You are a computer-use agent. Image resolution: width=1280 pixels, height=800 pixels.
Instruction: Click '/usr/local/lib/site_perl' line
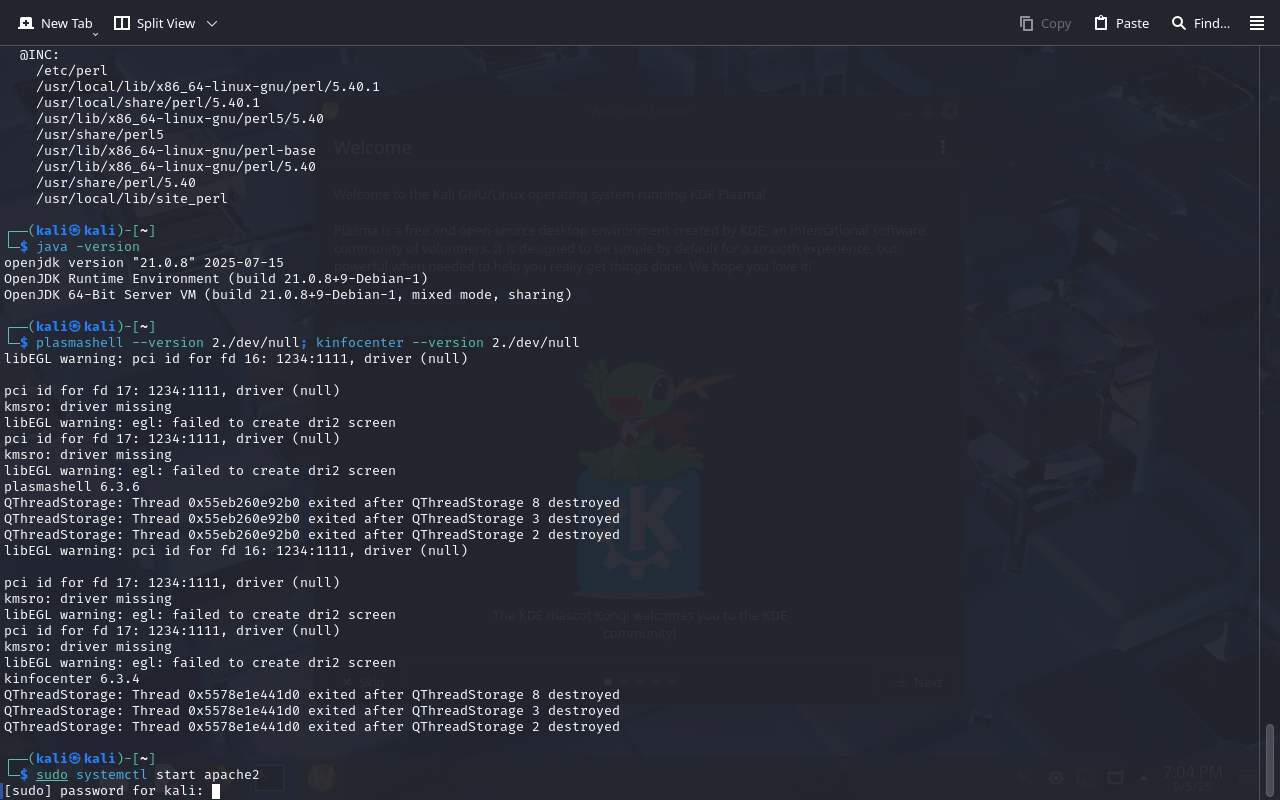tap(132, 199)
